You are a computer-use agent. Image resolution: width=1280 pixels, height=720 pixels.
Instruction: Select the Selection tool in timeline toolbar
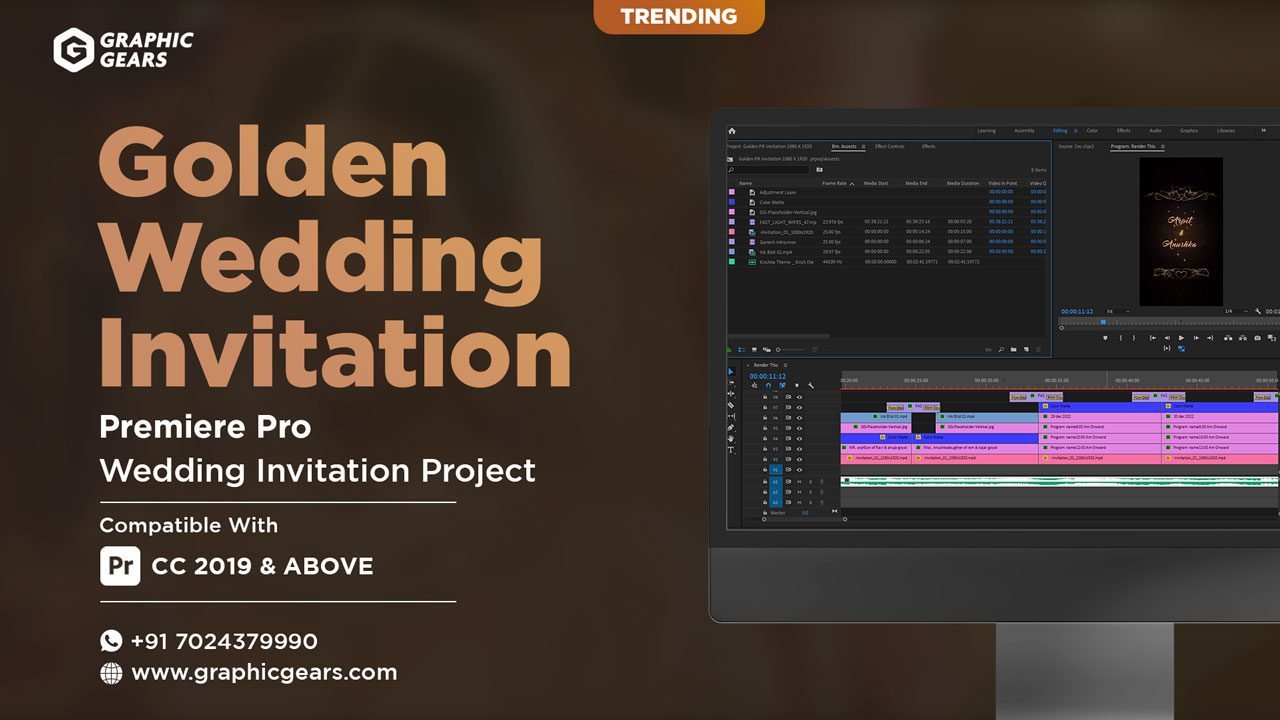coord(730,372)
